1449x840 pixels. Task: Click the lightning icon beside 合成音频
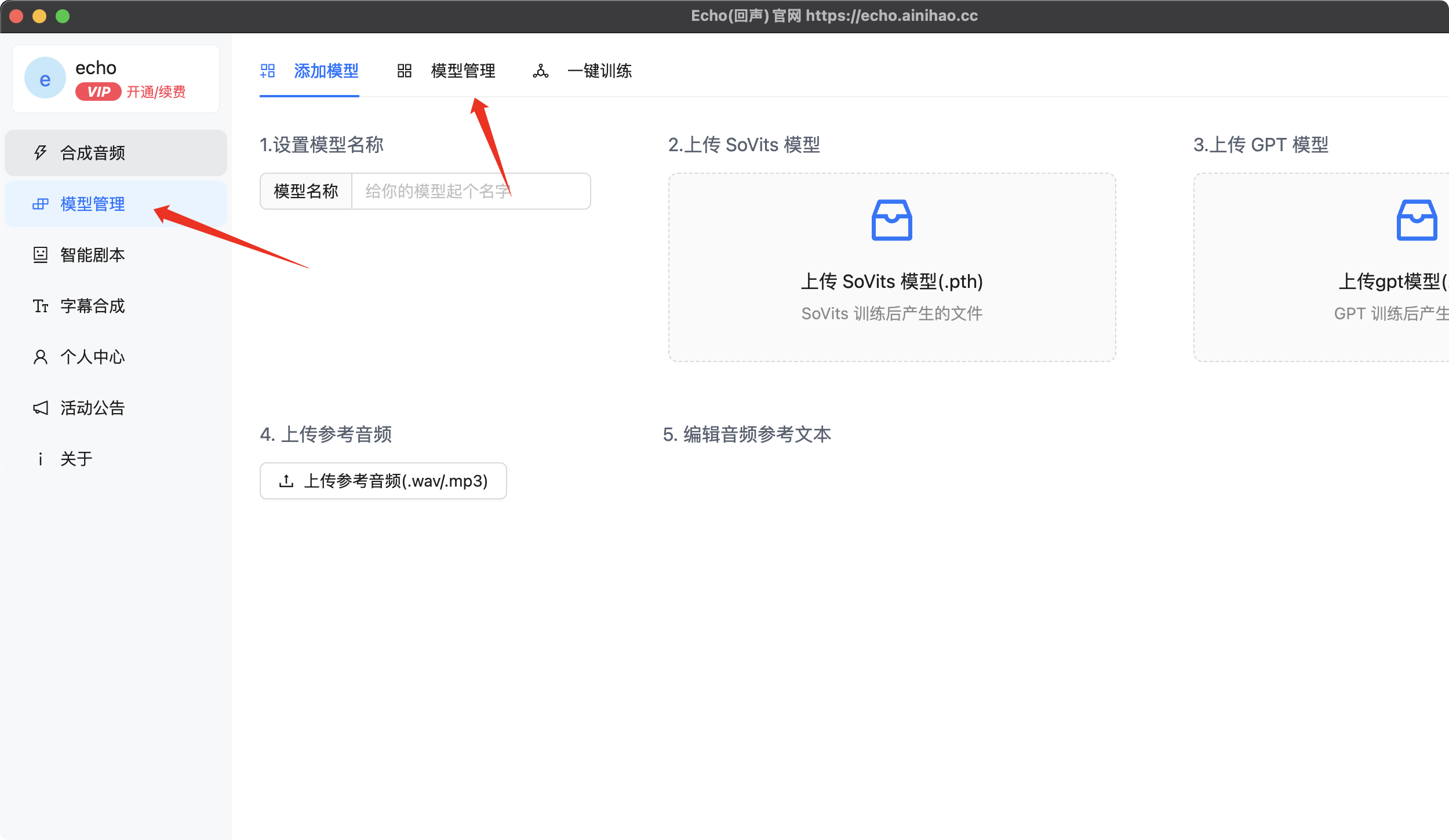[x=40, y=153]
